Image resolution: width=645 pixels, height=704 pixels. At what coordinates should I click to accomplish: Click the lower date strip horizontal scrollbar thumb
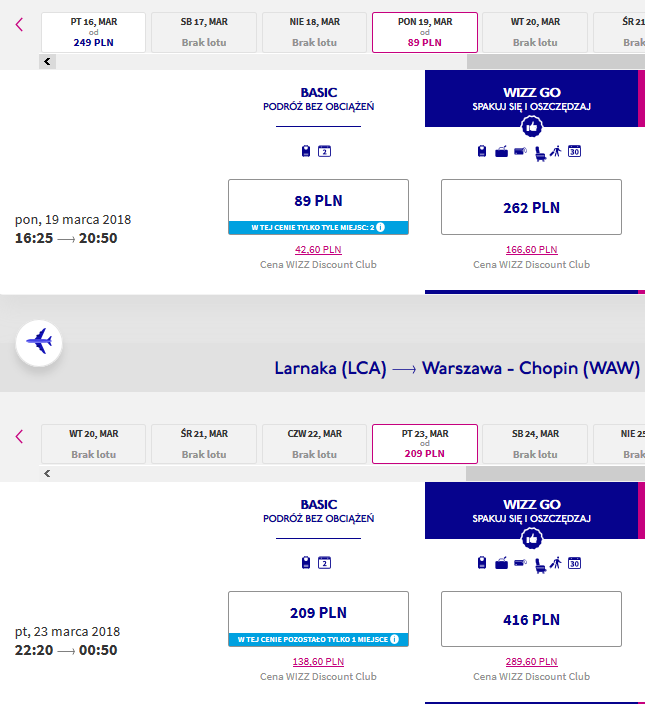(x=556, y=473)
